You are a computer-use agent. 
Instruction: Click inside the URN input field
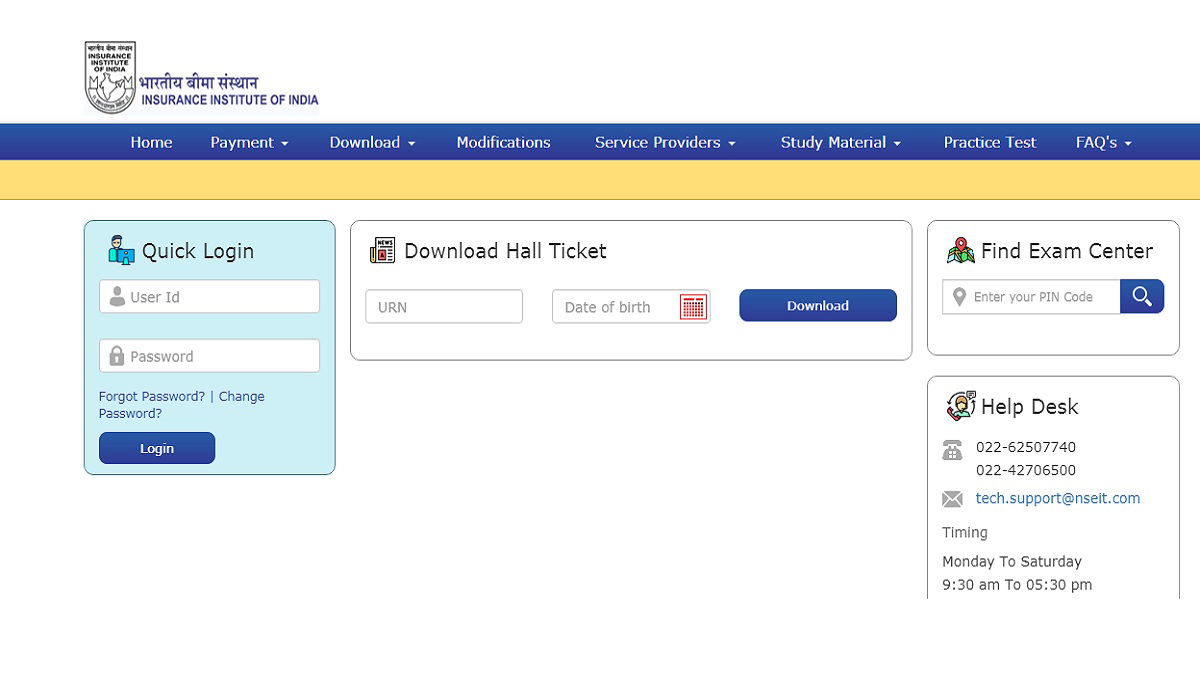pos(443,306)
